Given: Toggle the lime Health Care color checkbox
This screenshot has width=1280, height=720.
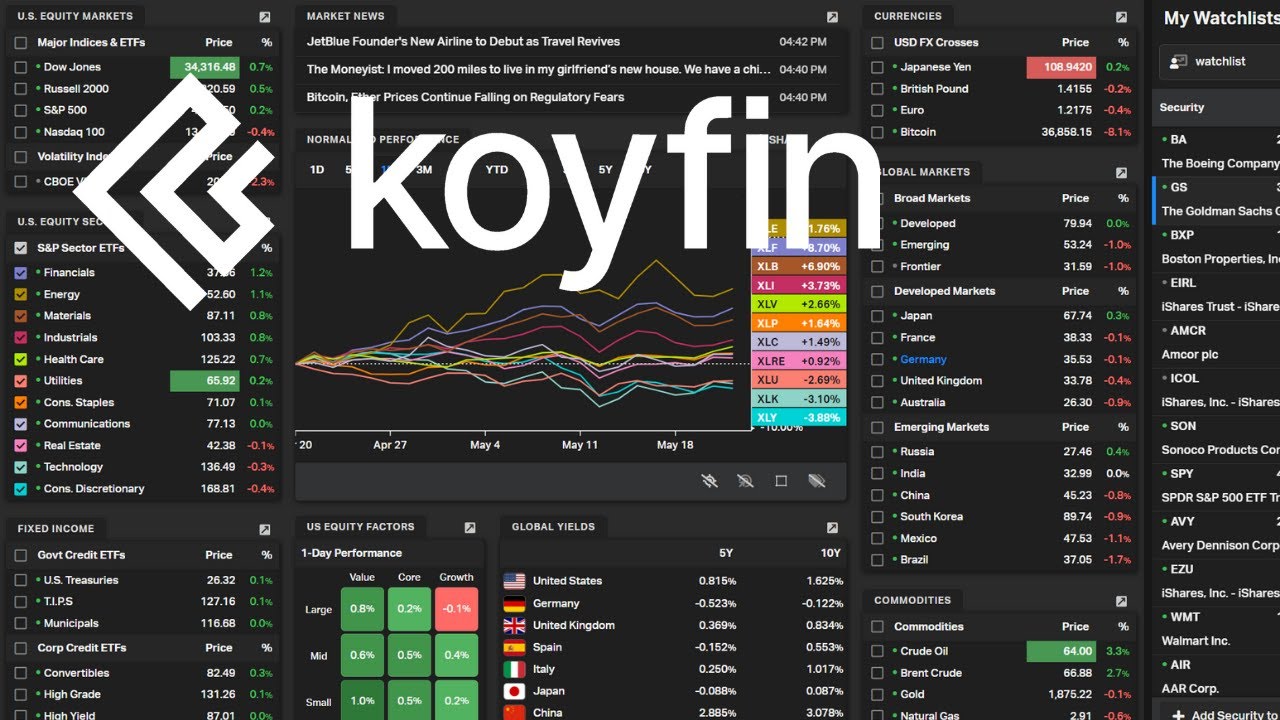Looking at the screenshot, I should pyautogui.click(x=21, y=359).
